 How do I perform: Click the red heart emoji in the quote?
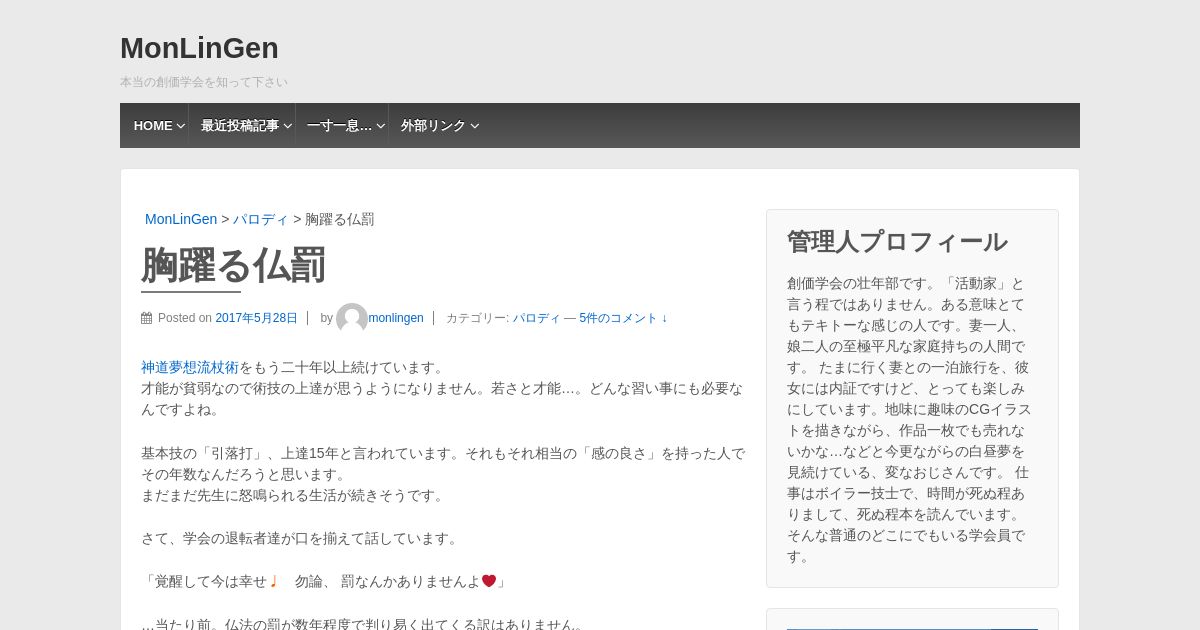(x=489, y=581)
